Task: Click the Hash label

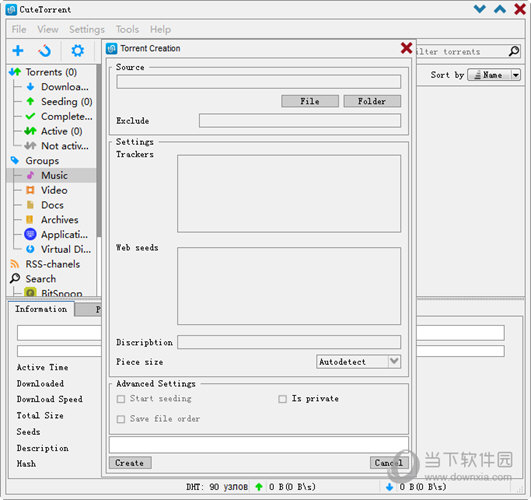Action: click(x=26, y=463)
